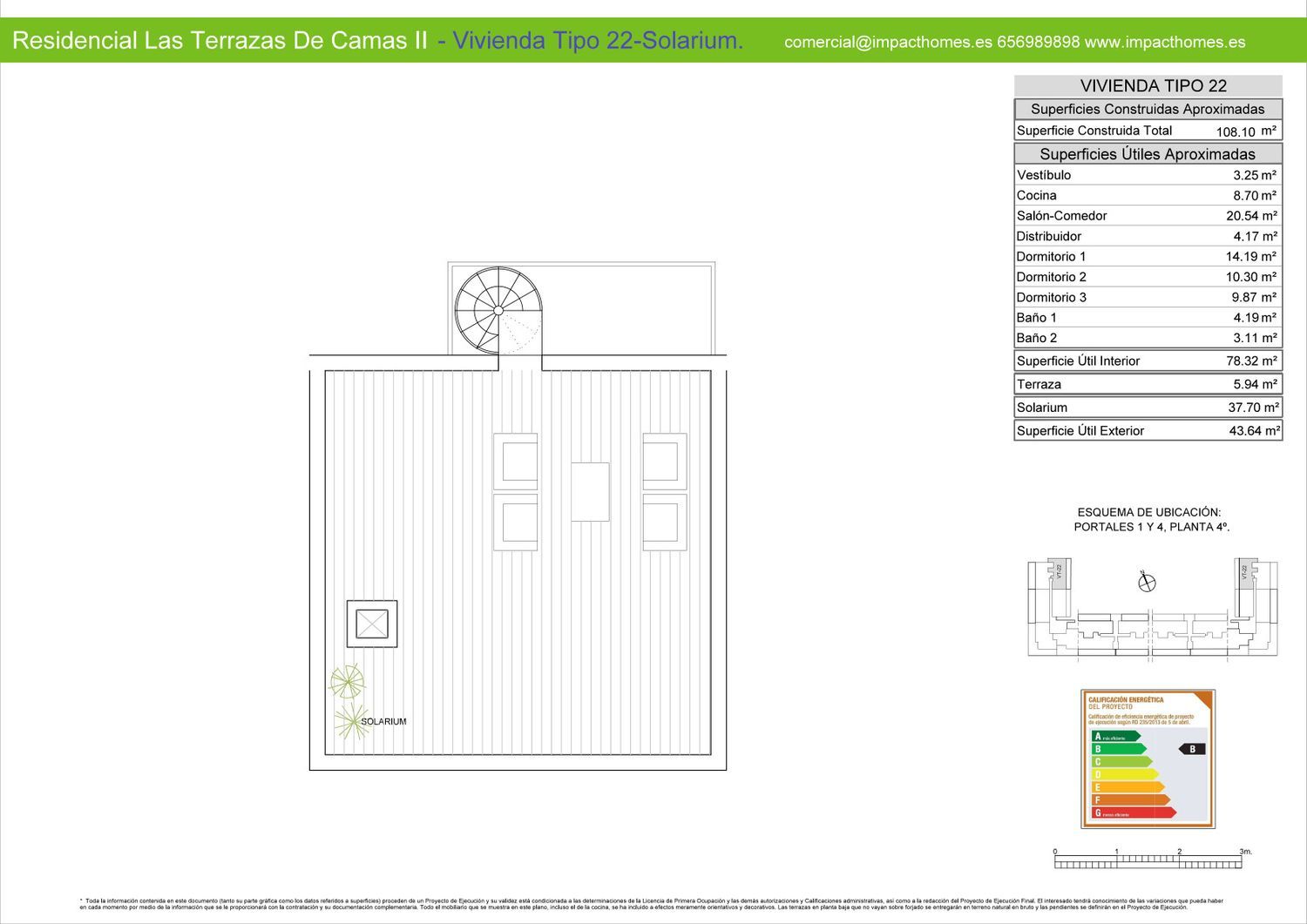Select the north arrow compass symbol

click(x=1147, y=583)
